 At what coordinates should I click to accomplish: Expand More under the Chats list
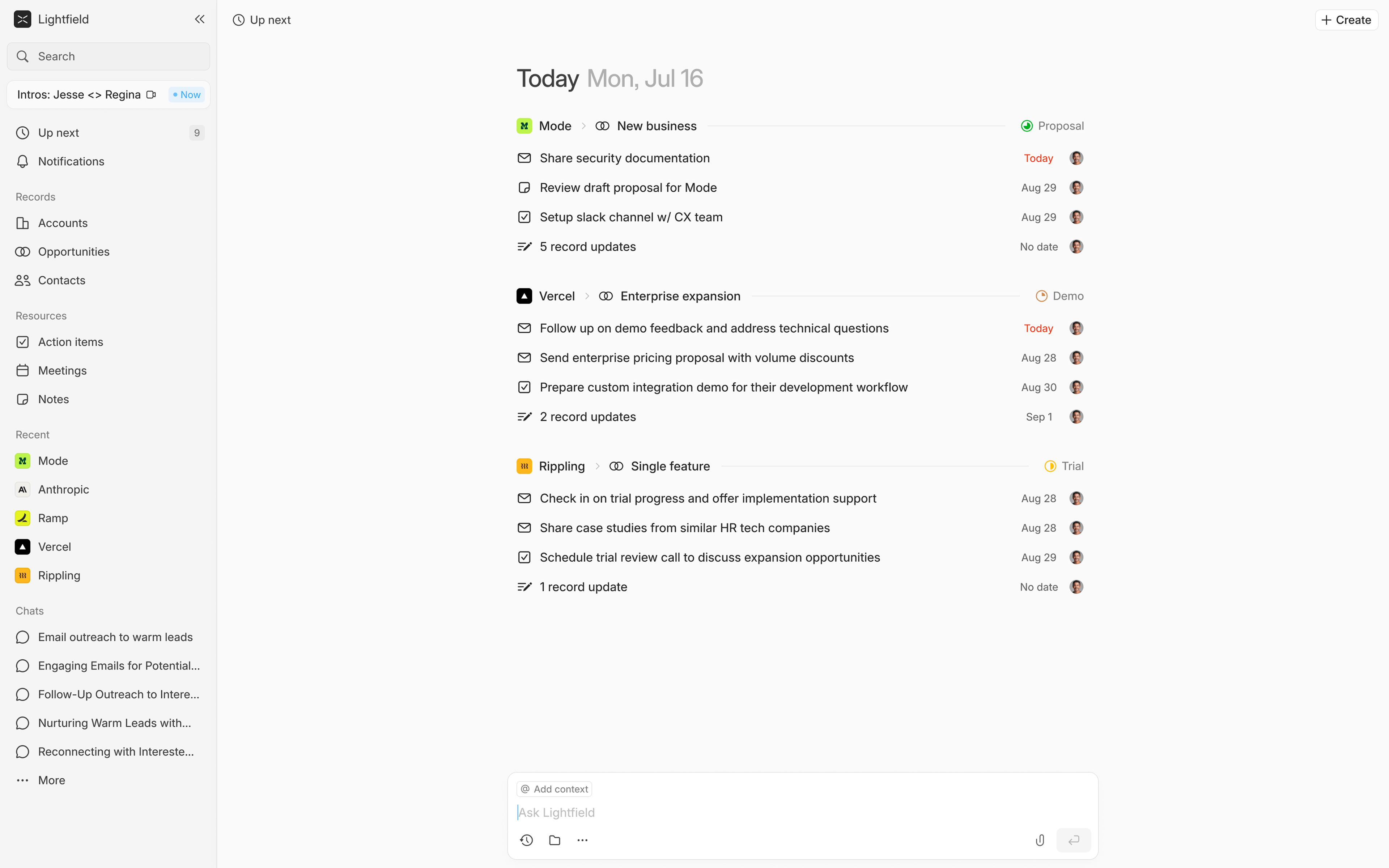51,780
